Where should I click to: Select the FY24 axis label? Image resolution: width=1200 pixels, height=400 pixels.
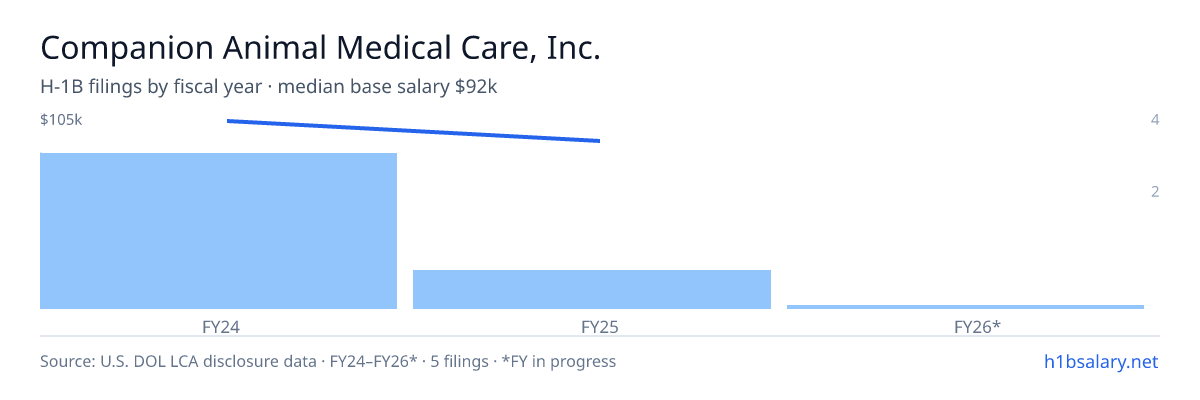(219, 326)
